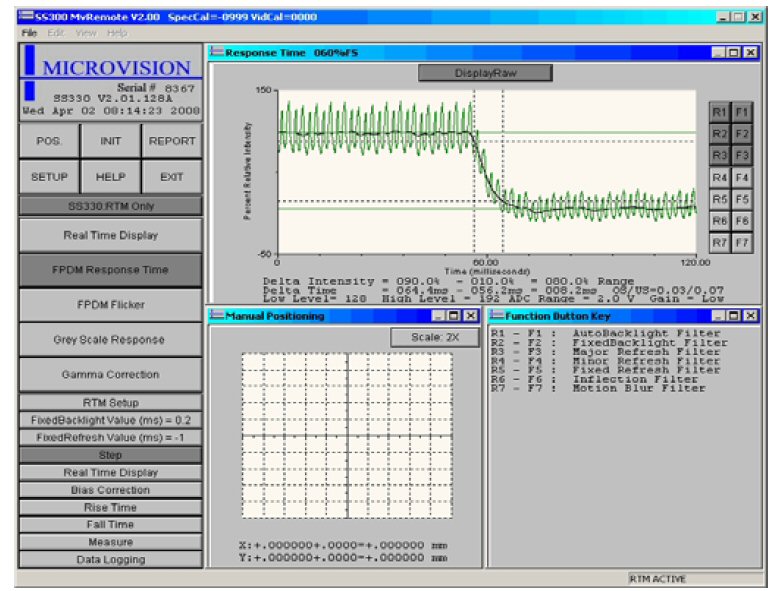This screenshot has height=591, width=773.
Task: Click the HELP button in left panel
Action: click(110, 176)
